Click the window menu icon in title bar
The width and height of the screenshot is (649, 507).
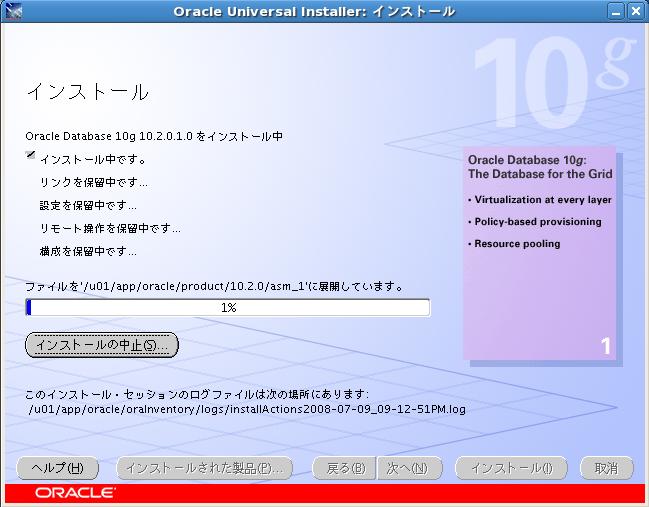pos(14,11)
